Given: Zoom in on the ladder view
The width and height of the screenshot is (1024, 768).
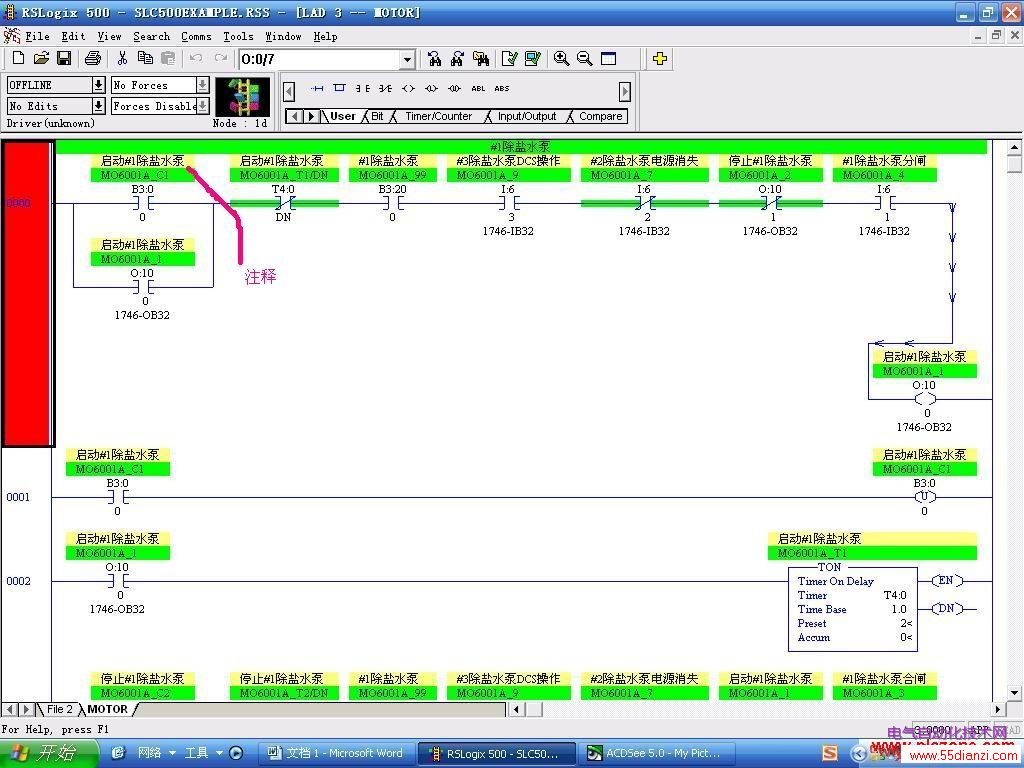Looking at the screenshot, I should point(561,59).
